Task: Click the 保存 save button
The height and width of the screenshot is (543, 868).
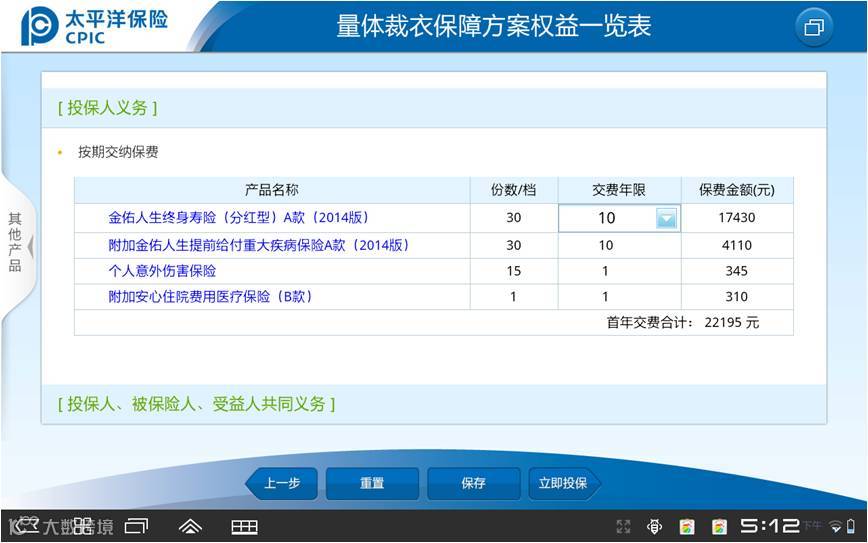Action: [473, 483]
